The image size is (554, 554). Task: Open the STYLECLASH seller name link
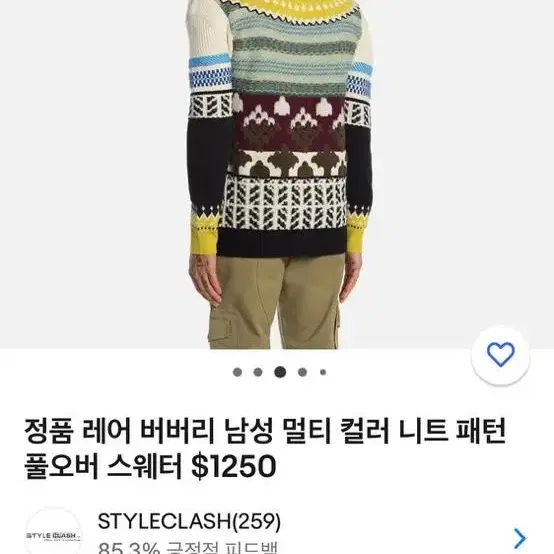tap(164, 521)
